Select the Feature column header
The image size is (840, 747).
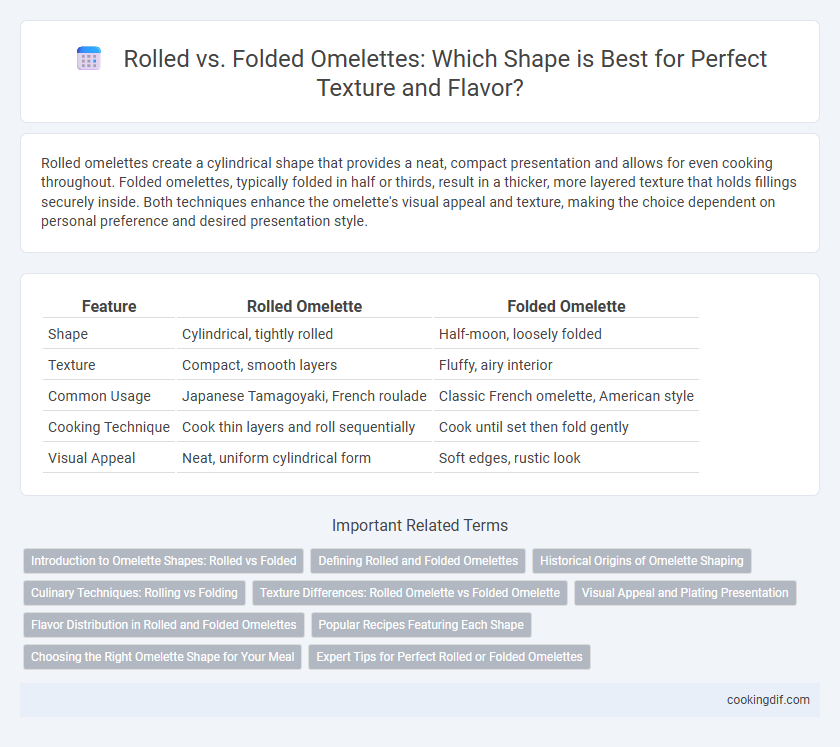pos(109,307)
